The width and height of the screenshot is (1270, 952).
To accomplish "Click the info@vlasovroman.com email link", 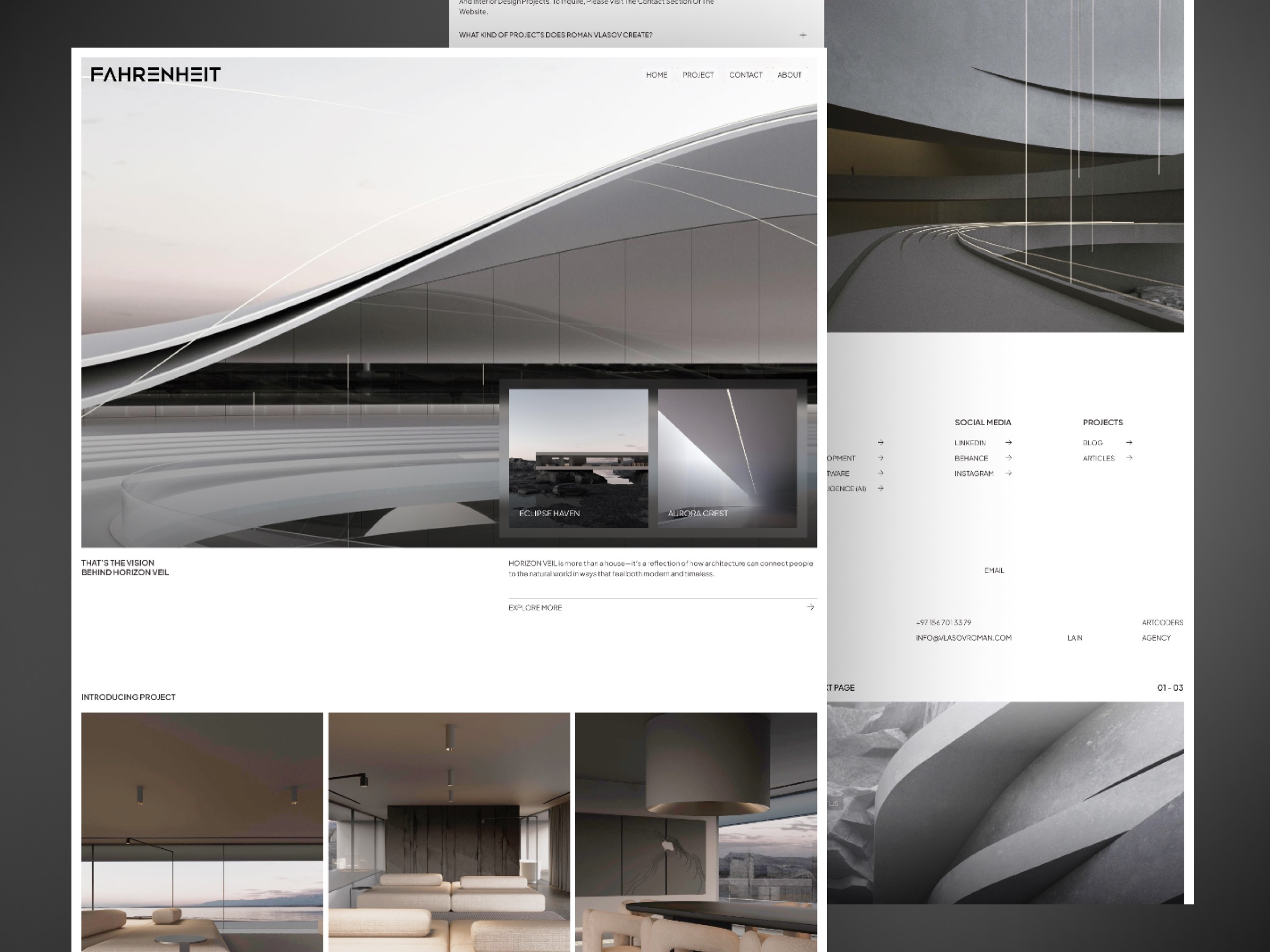I will [964, 637].
